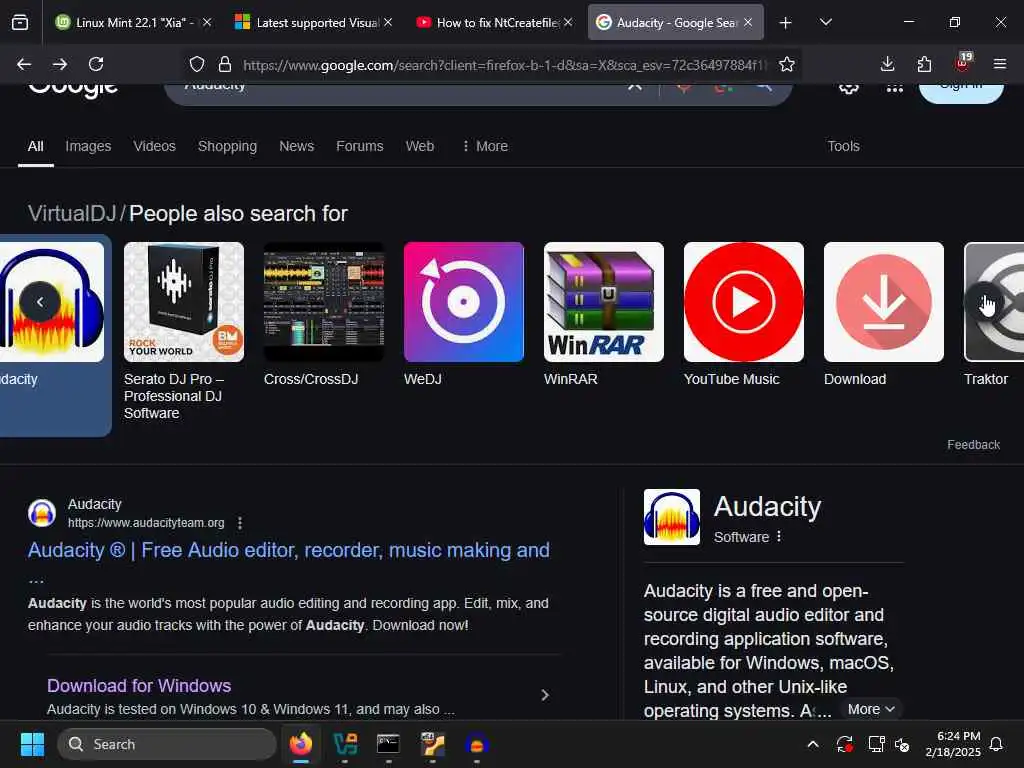The width and height of the screenshot is (1024, 768).
Task: Click the taskbar Search box
Action: [x=167, y=744]
